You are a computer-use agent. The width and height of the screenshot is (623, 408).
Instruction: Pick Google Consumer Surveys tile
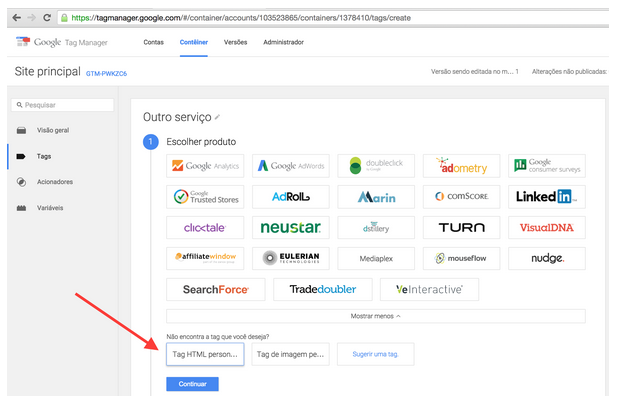pos(547,166)
